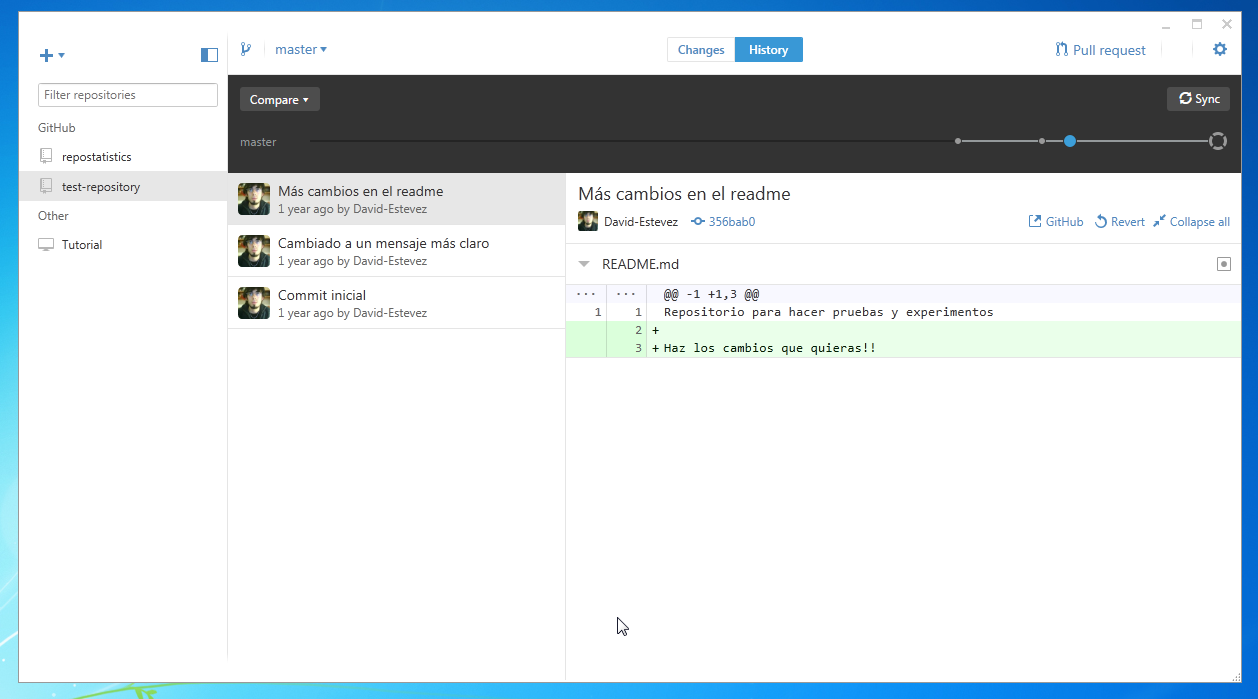Switch to the History tab
Viewport: 1258px width, 699px height.
pos(768,50)
